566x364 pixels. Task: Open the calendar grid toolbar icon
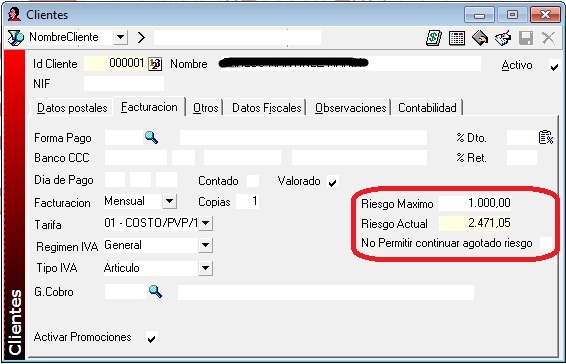(x=457, y=38)
